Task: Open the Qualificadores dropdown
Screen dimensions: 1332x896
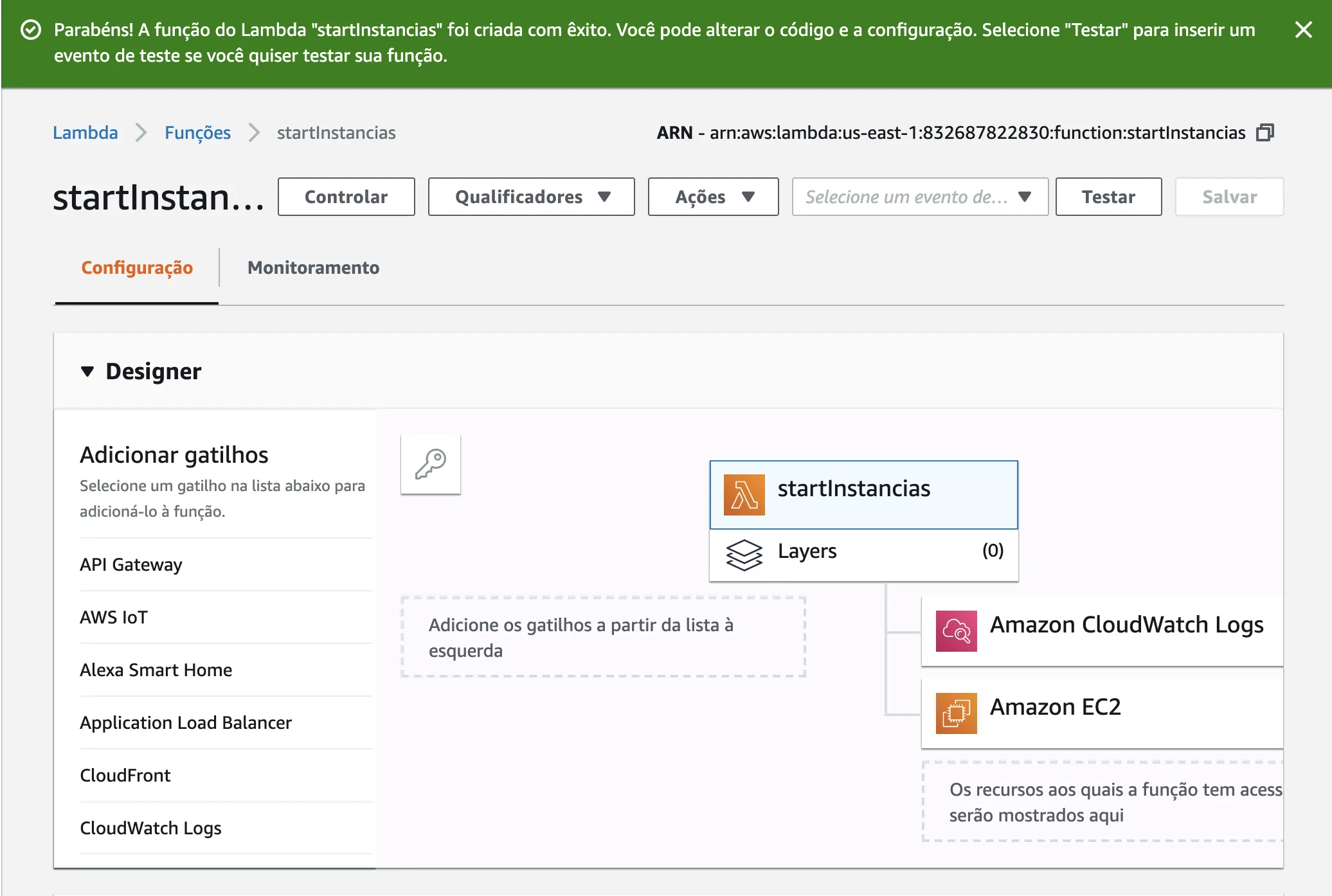Action: coord(532,197)
